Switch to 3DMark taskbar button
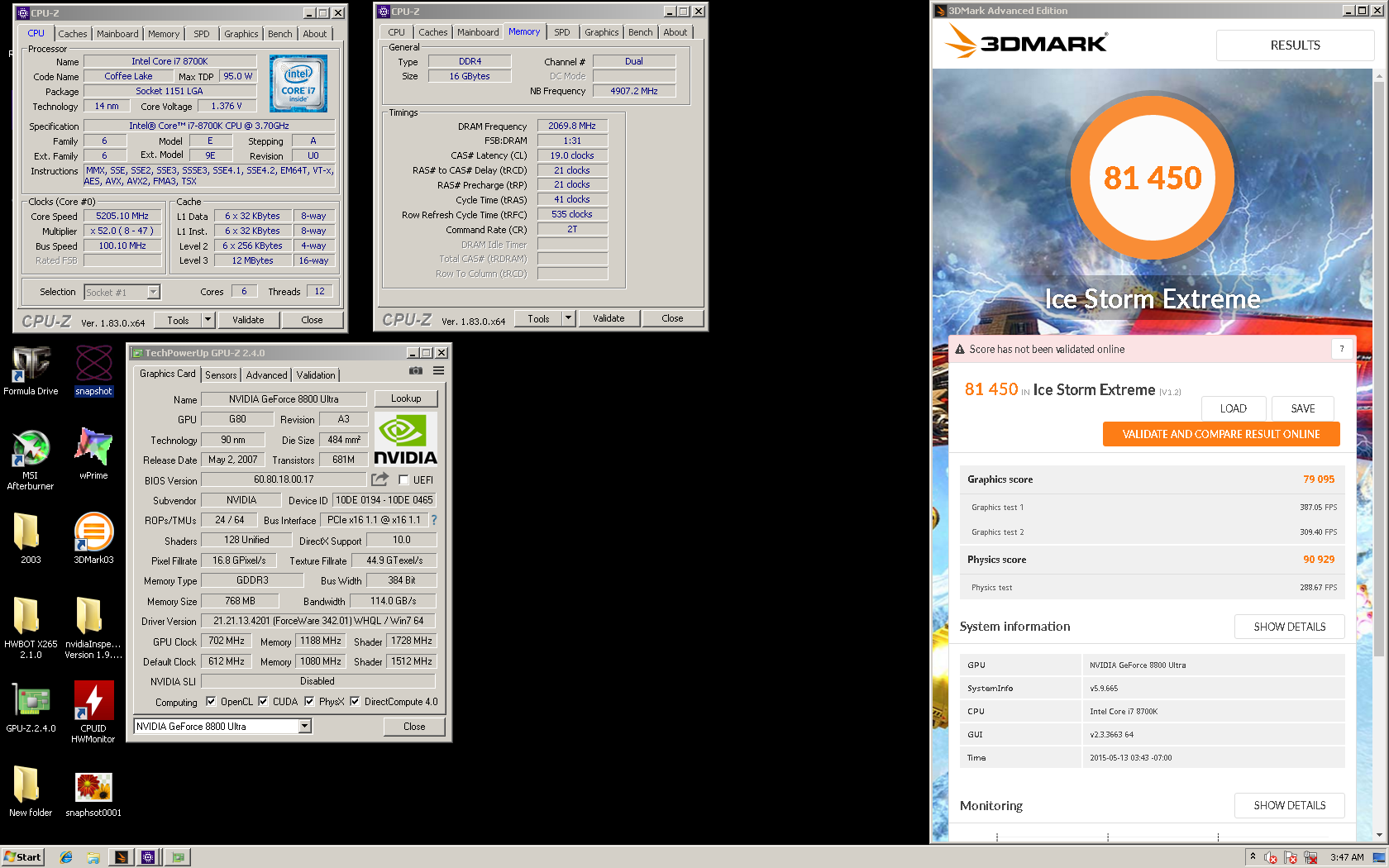The width and height of the screenshot is (1389, 868). (x=122, y=857)
